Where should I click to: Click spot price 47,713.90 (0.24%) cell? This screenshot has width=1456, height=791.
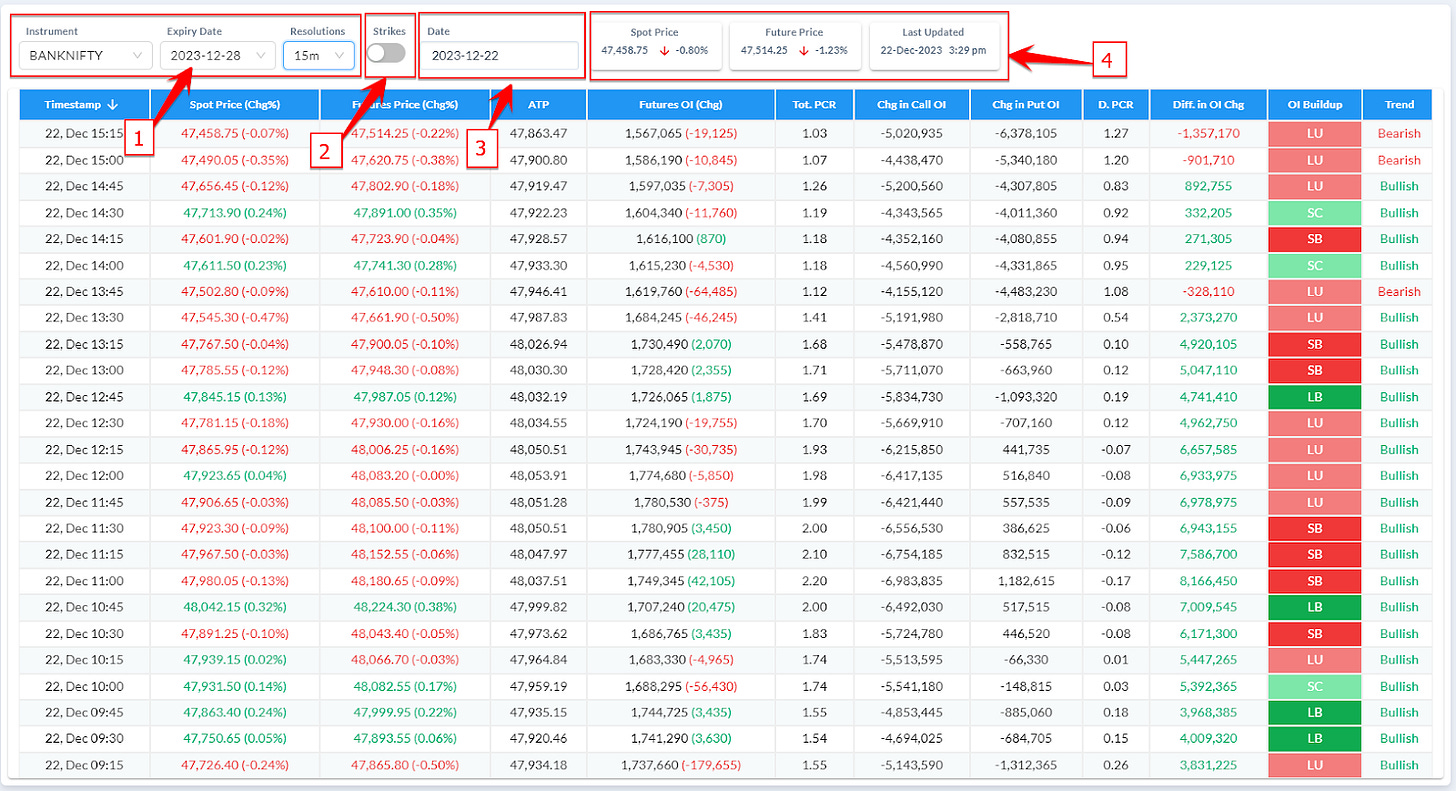(235, 212)
